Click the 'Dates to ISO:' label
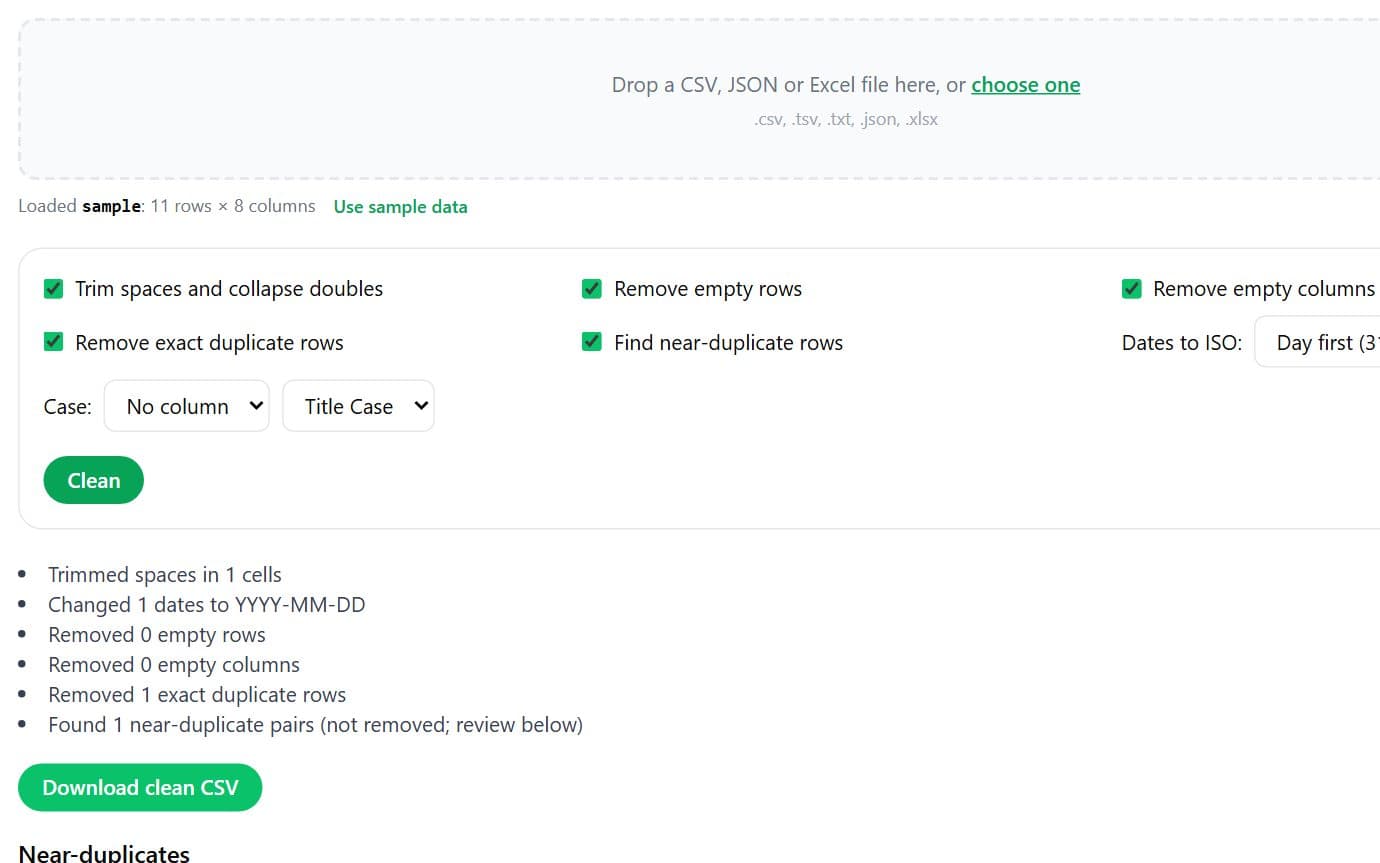 (x=1182, y=343)
